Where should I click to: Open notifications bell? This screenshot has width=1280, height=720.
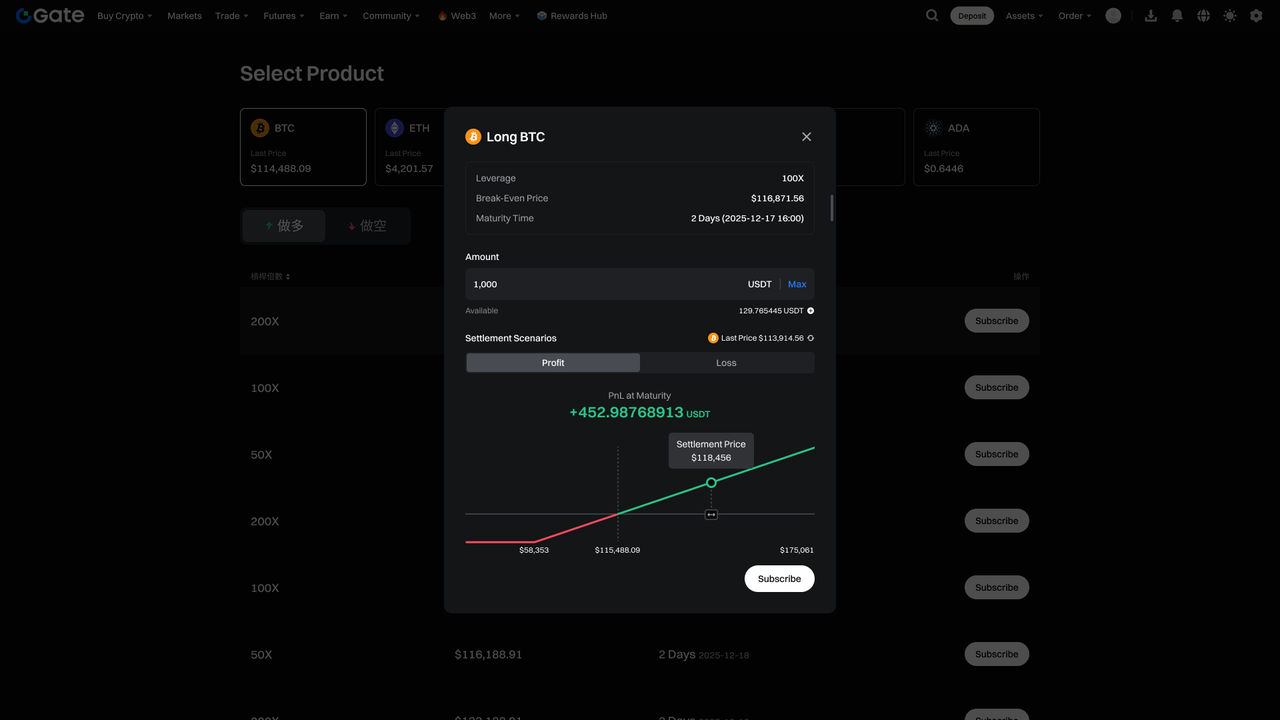click(1177, 16)
